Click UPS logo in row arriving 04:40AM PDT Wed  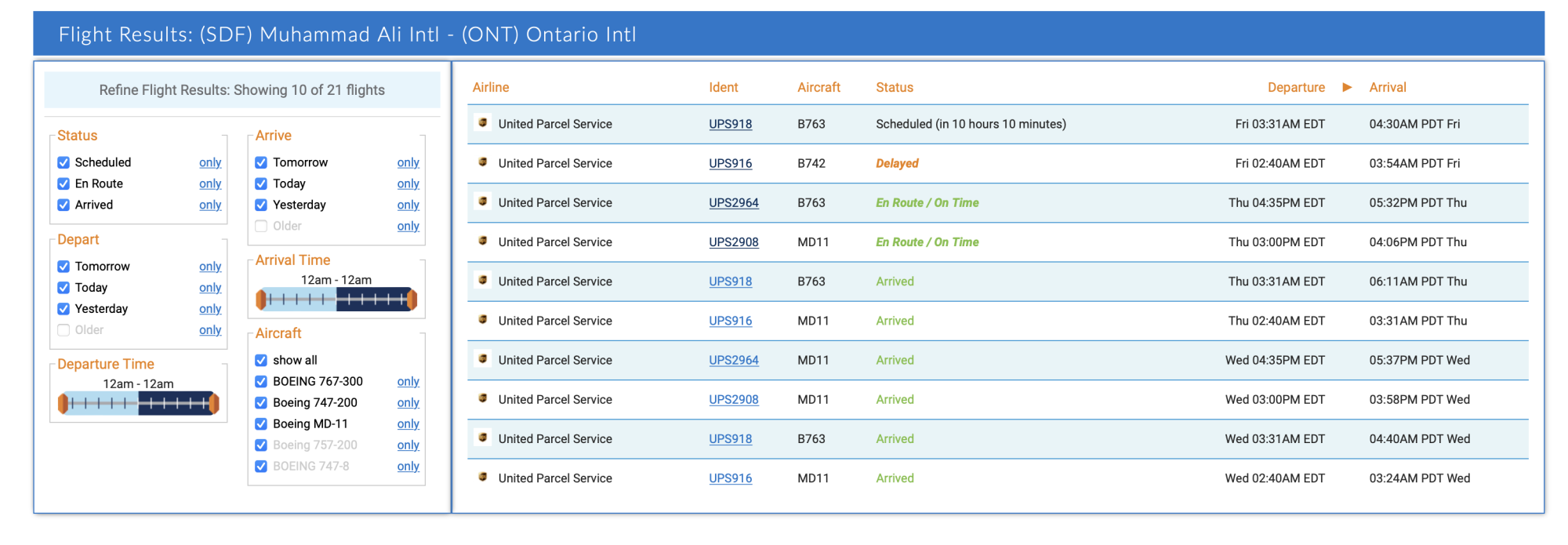[x=483, y=437]
